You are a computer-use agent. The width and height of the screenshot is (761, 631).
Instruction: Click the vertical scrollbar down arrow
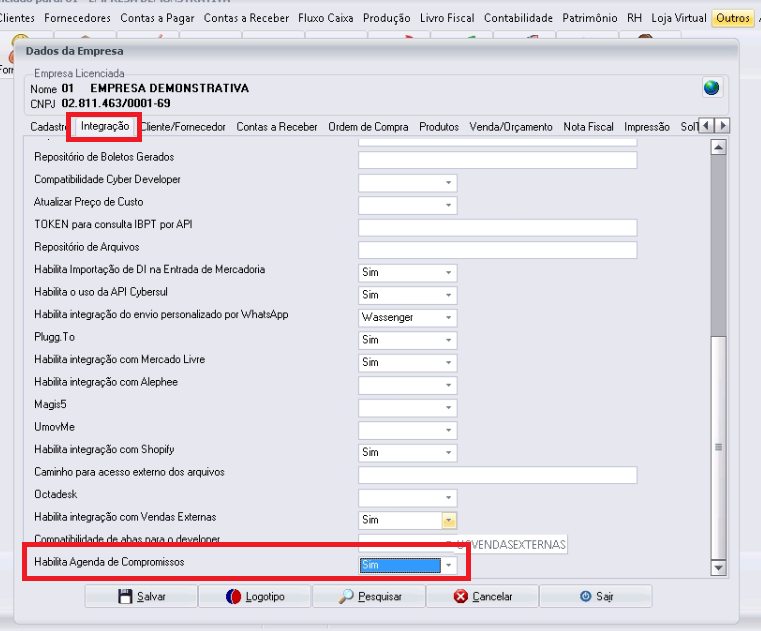(718, 567)
